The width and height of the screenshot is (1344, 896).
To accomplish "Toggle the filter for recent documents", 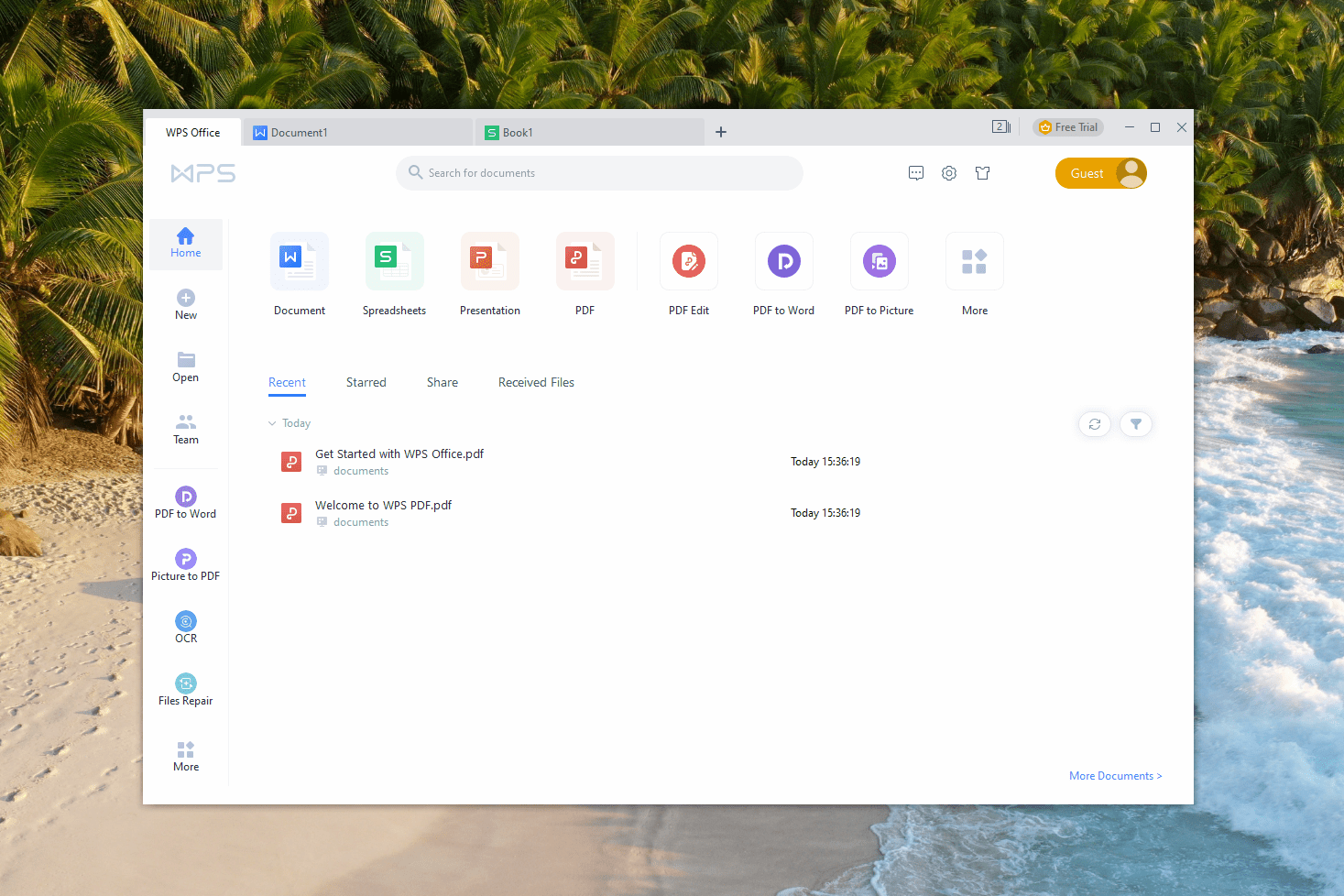I will click(x=1135, y=423).
